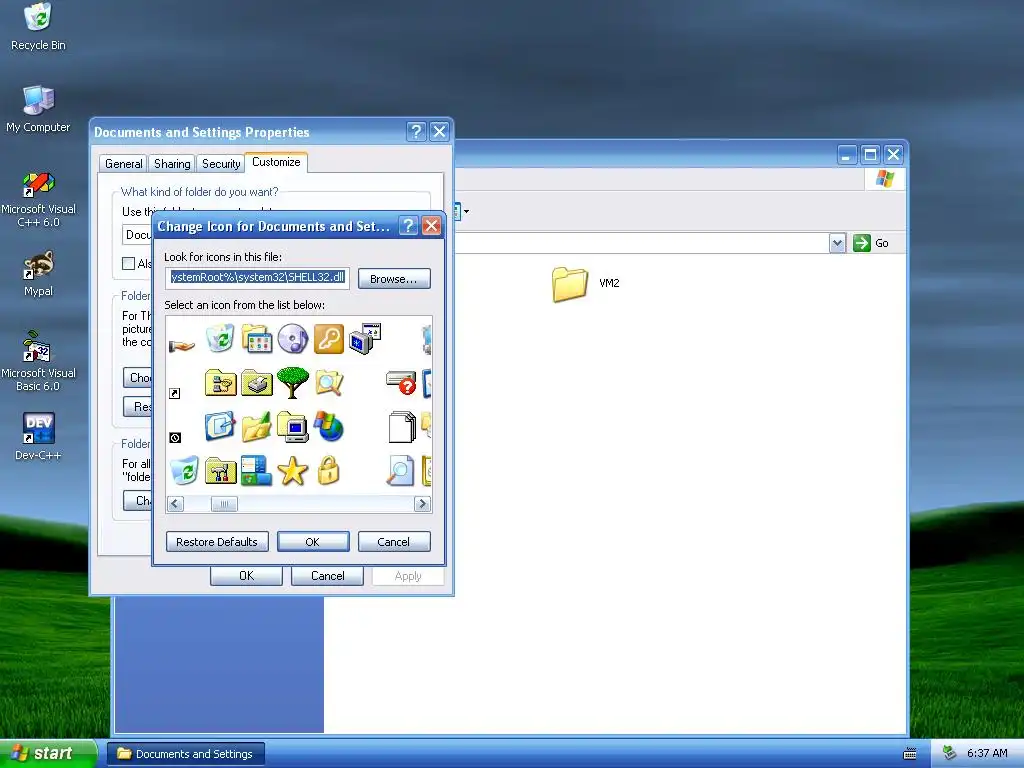Switch to the Security tab
The height and width of the screenshot is (768, 1024).
(x=221, y=164)
